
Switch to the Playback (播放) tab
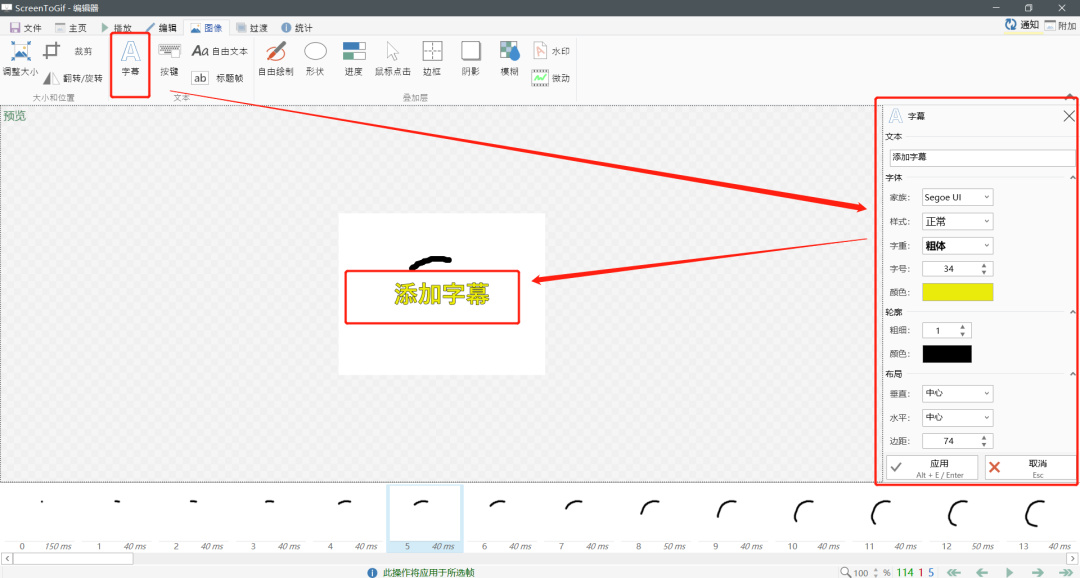(116, 28)
